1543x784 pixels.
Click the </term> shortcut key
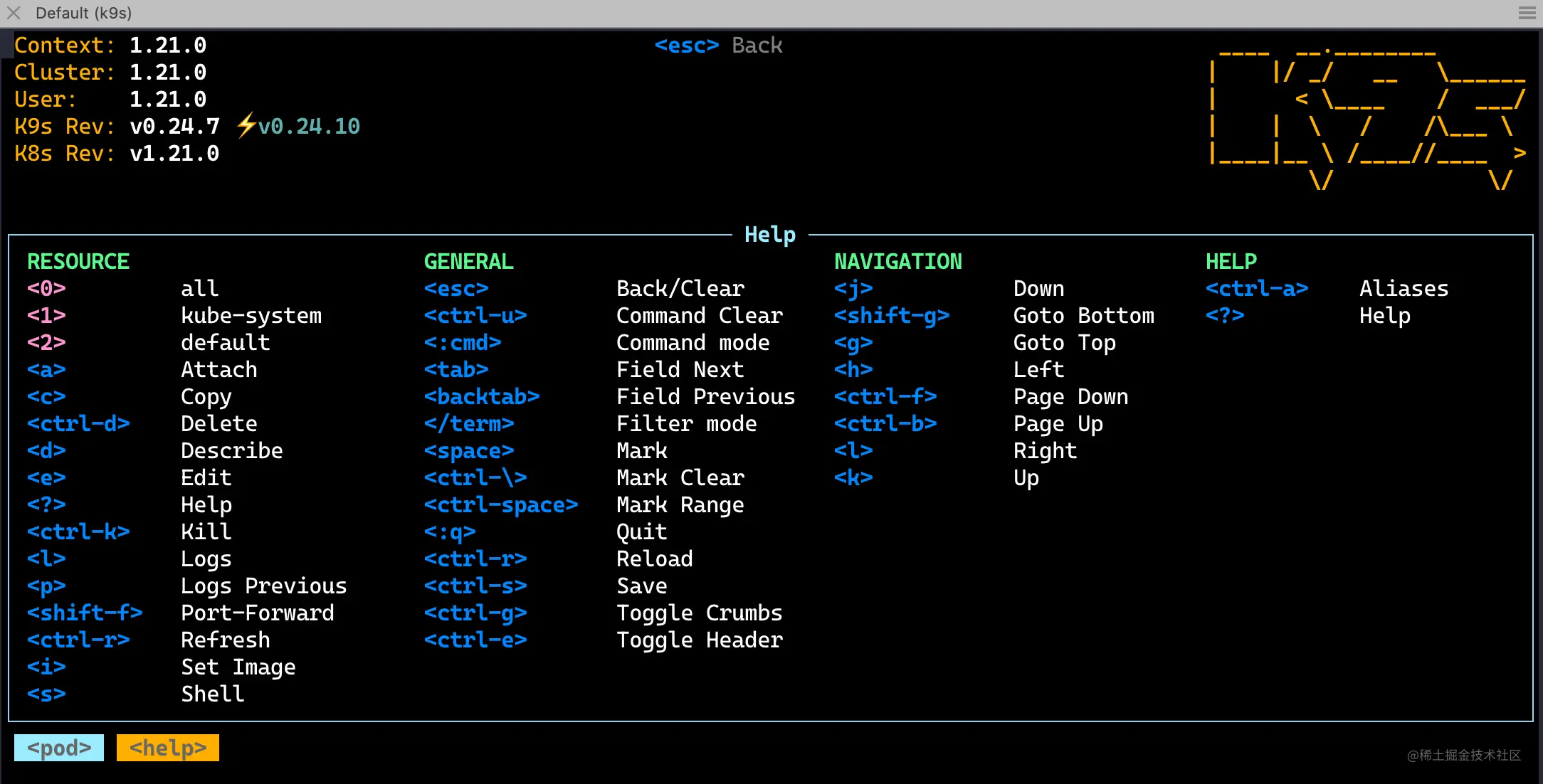(469, 424)
